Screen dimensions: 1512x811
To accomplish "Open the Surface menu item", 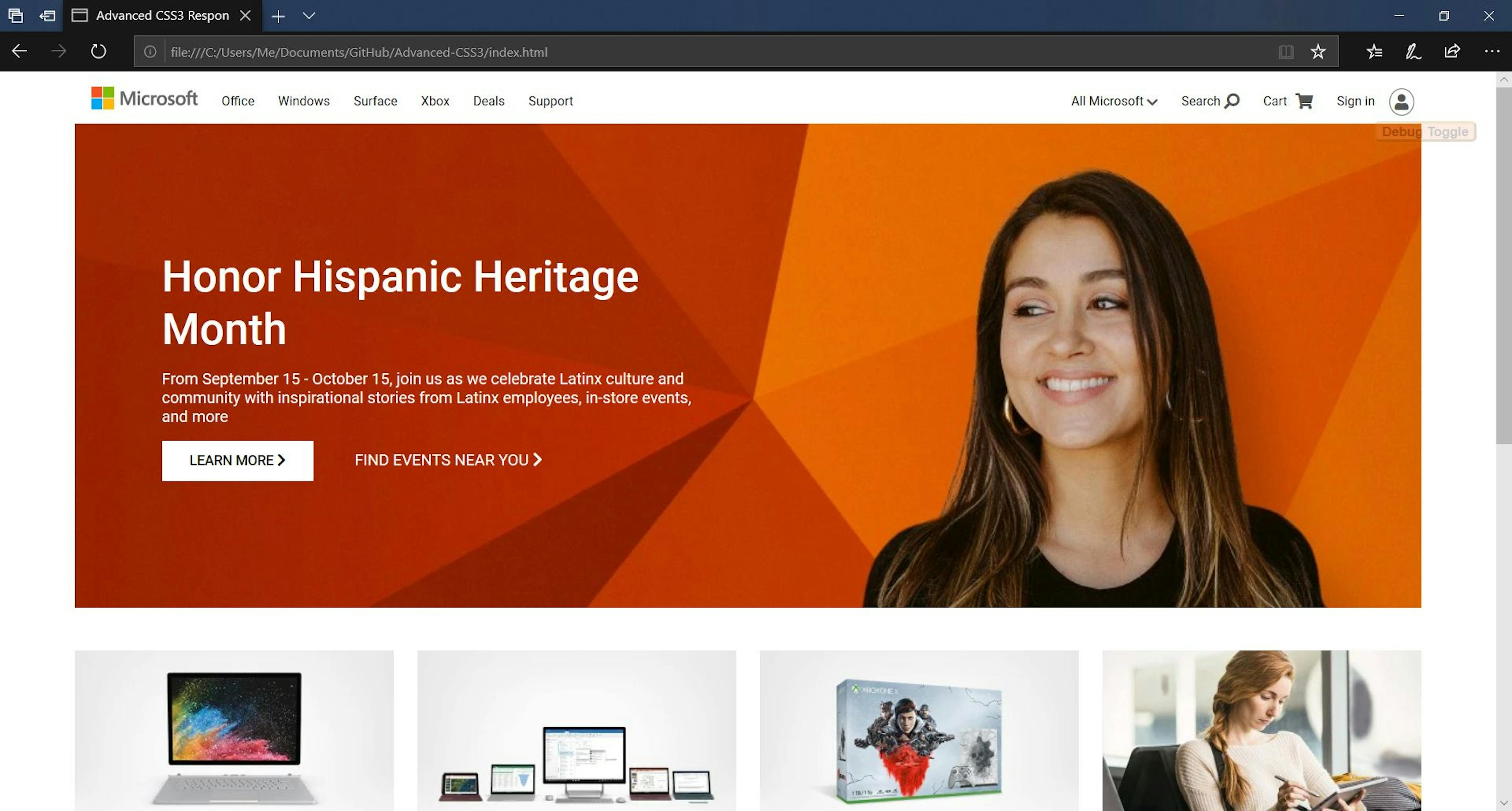I will [x=375, y=101].
